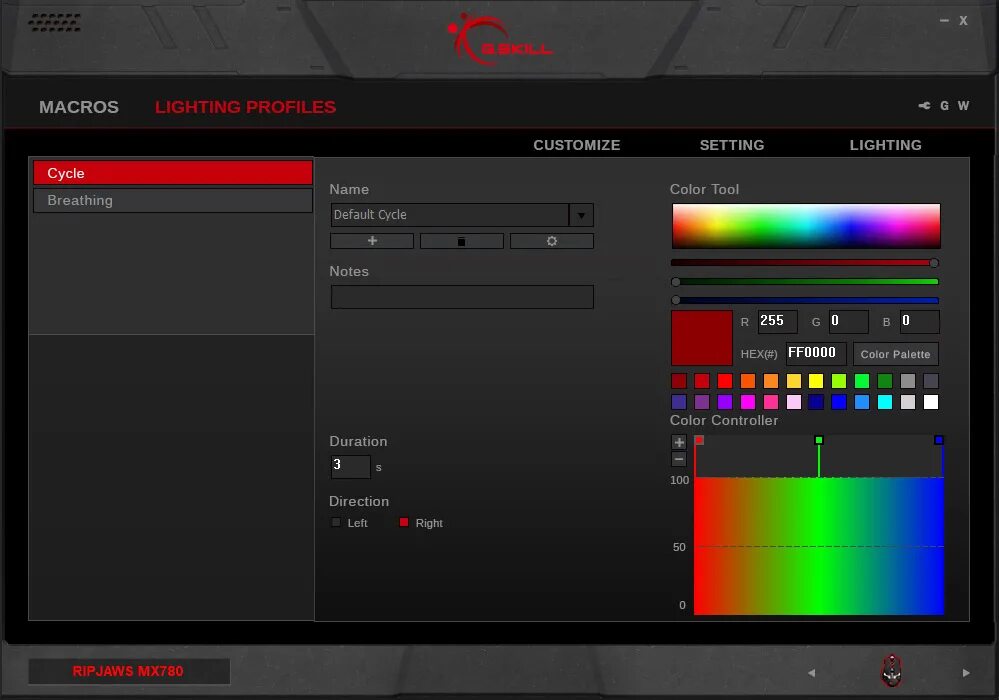Choose the magenta palette swatch
Viewport: 999px width, 700px height.
(x=748, y=402)
